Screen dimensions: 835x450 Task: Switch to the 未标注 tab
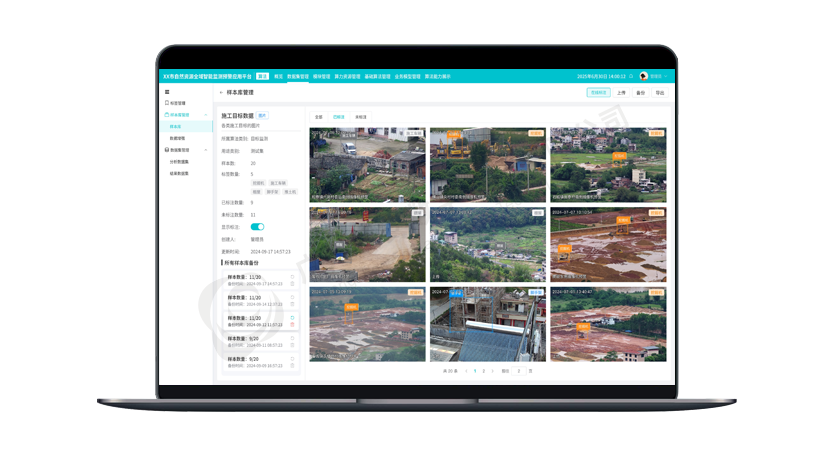tap(360, 117)
